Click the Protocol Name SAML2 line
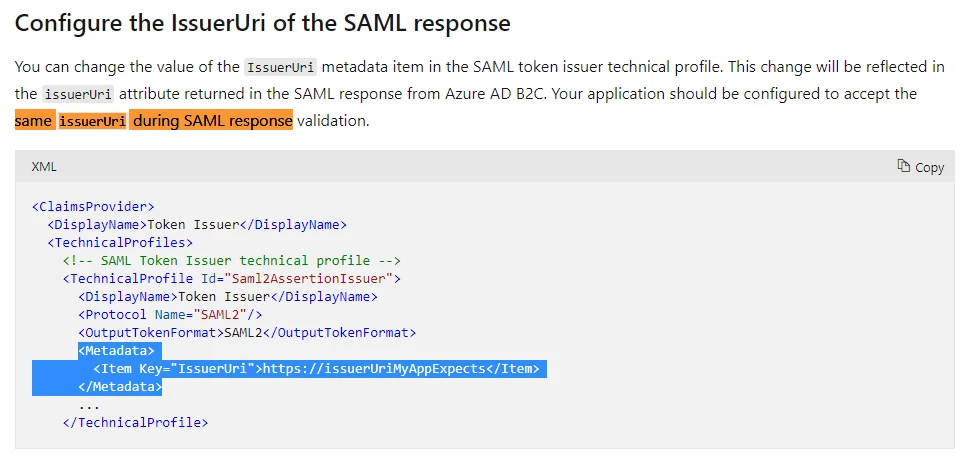This screenshot has height=475, width=972. coord(170,314)
